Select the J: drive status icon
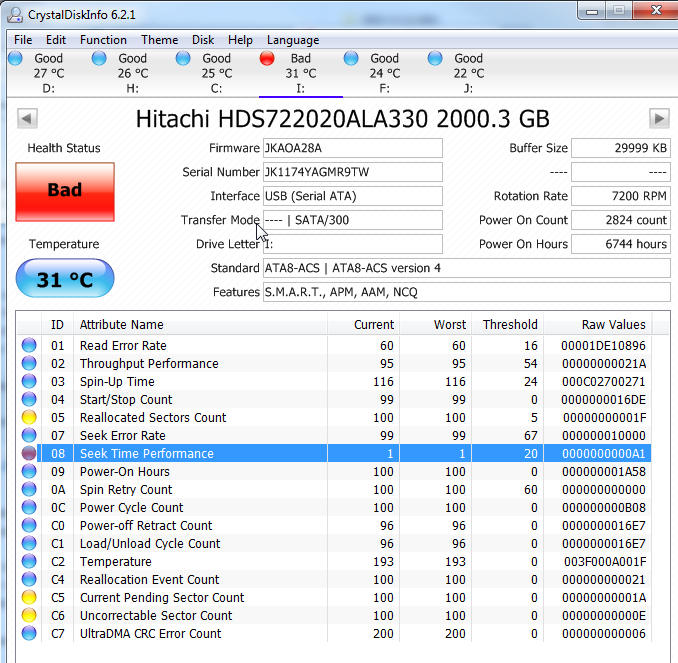Image resolution: width=678 pixels, height=663 pixels. coord(435,58)
